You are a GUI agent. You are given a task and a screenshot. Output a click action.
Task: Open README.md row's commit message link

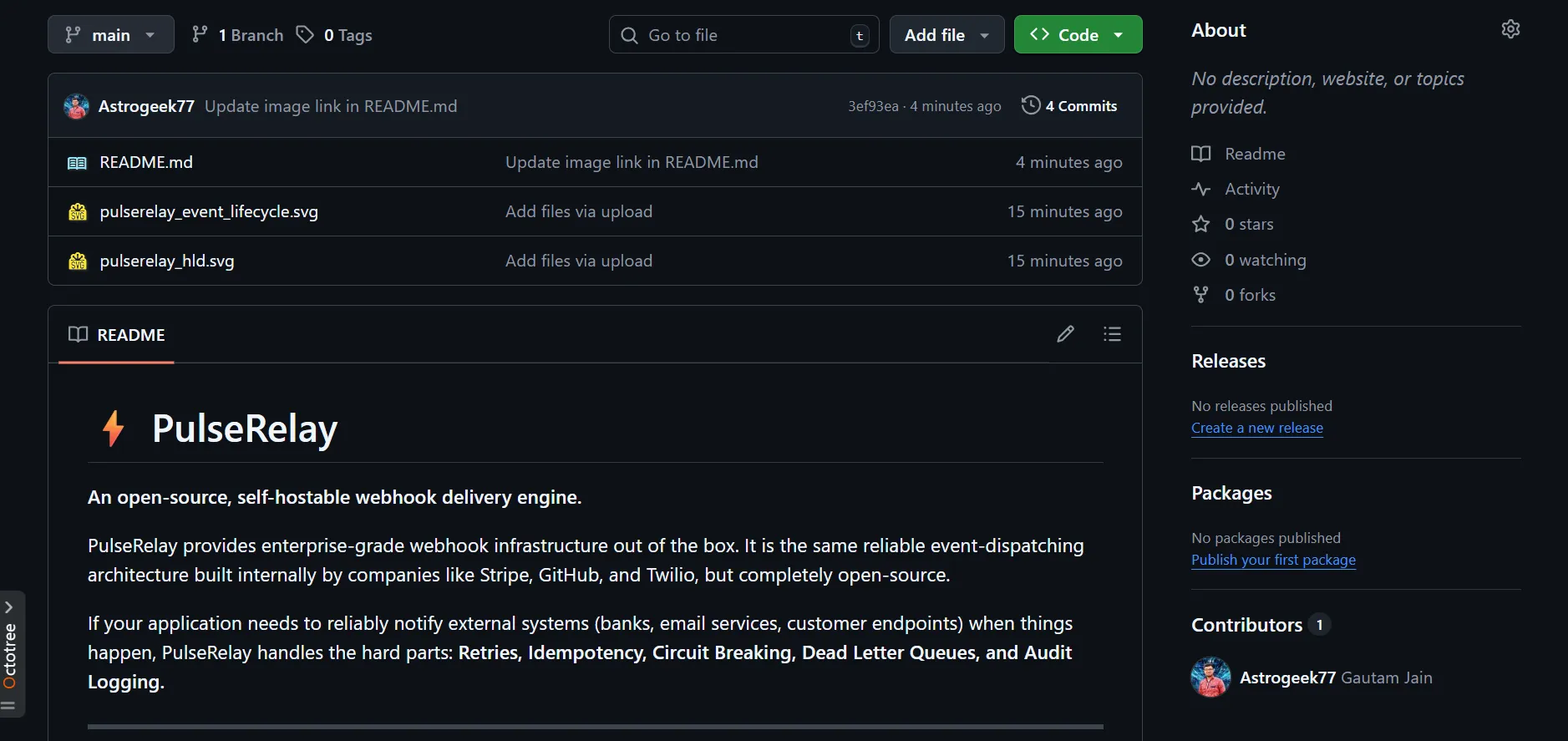(x=632, y=162)
